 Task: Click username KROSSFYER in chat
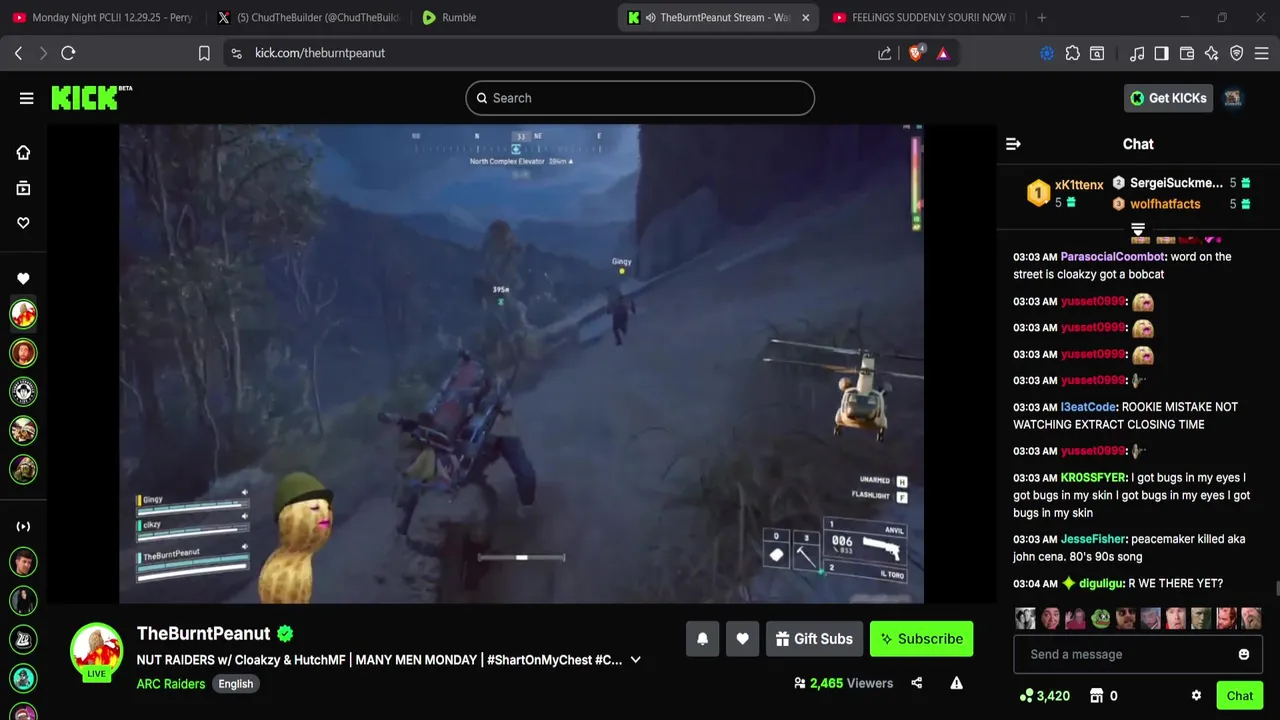coord(1094,478)
